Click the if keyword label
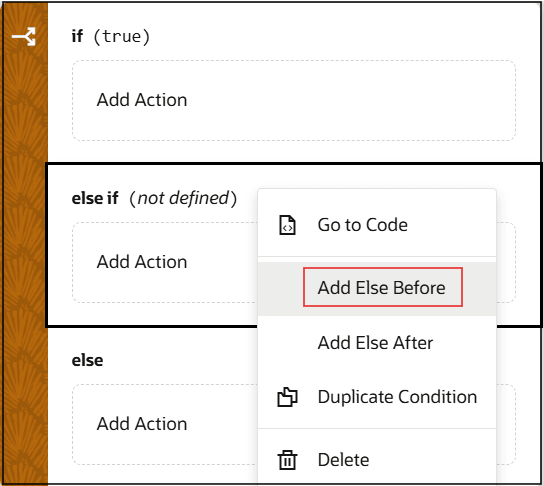The image size is (544, 486). pos(77,36)
